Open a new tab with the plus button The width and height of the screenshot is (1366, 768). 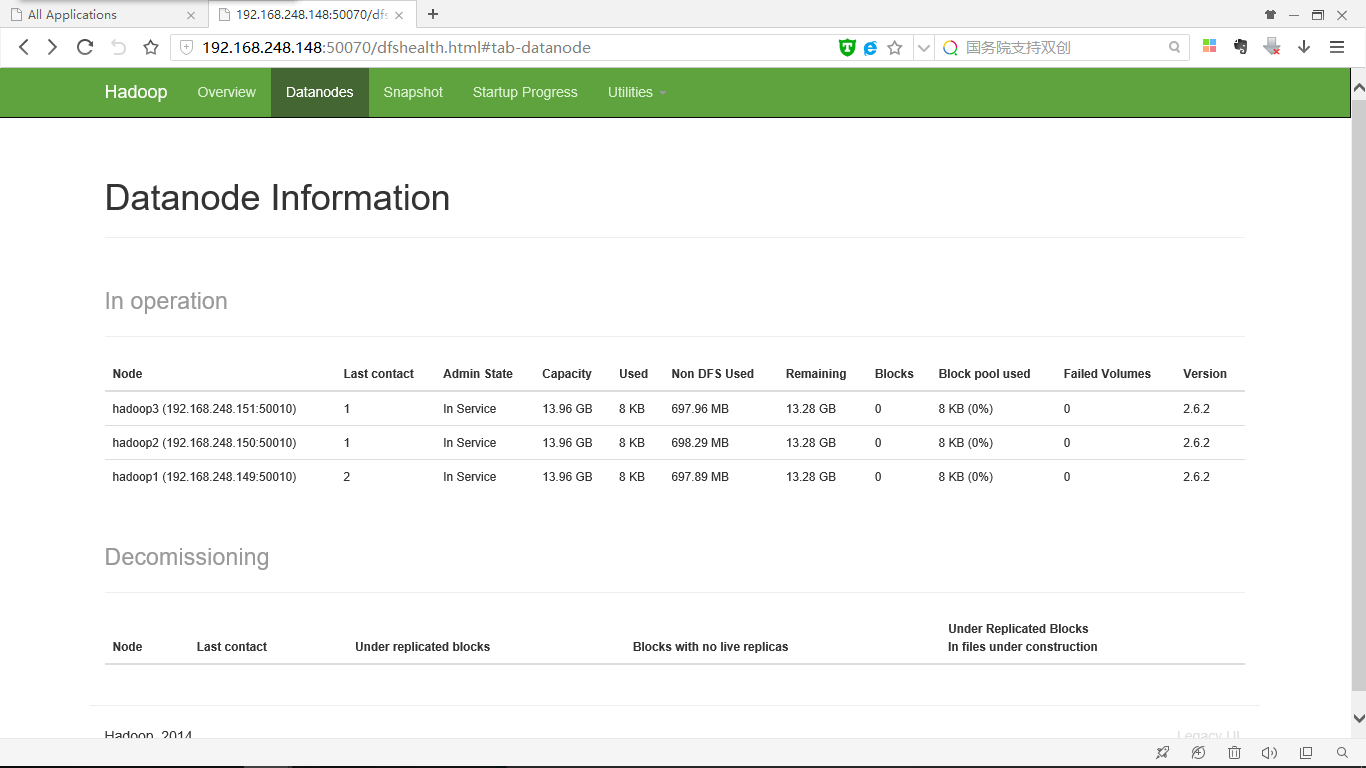point(433,14)
